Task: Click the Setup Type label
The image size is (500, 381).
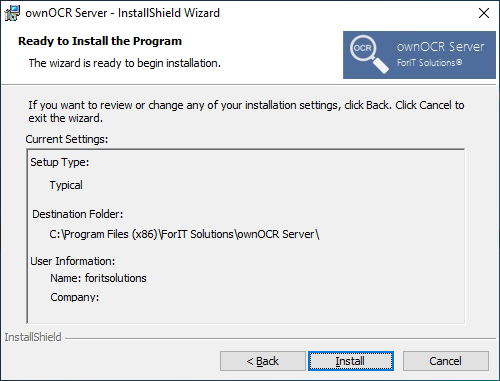Action: [x=60, y=162]
